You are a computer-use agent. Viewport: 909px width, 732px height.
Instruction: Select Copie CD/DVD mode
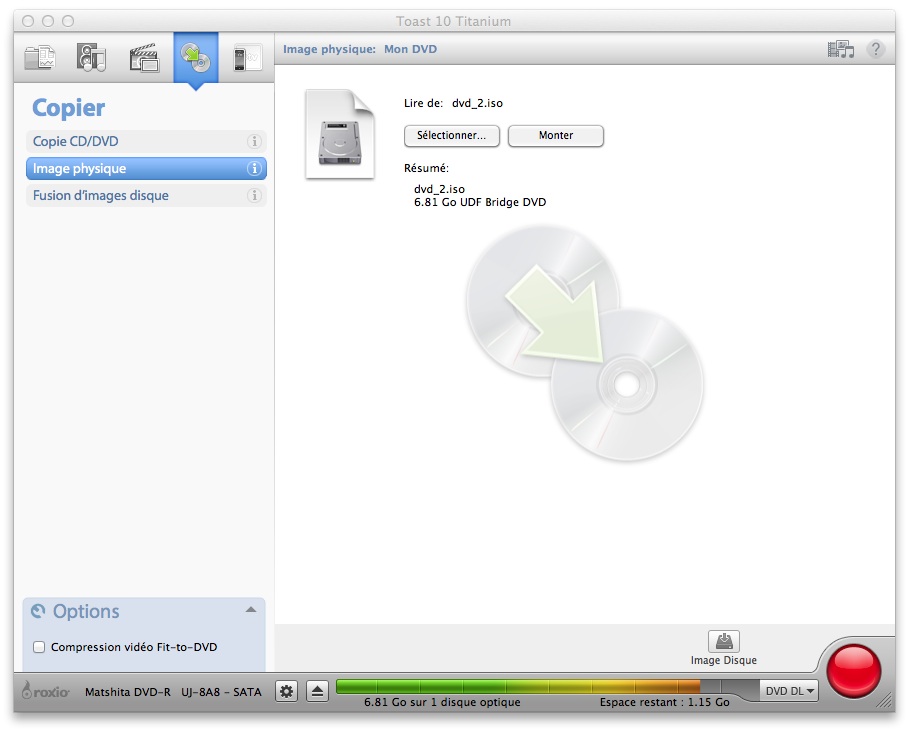point(146,141)
